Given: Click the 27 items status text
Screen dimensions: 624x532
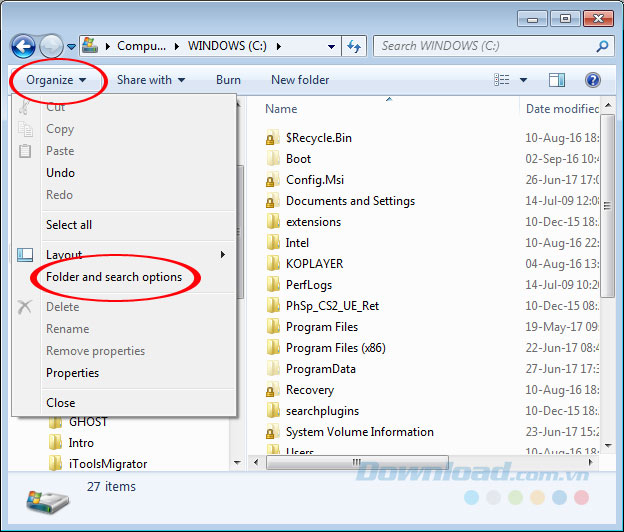Looking at the screenshot, I should (111, 487).
